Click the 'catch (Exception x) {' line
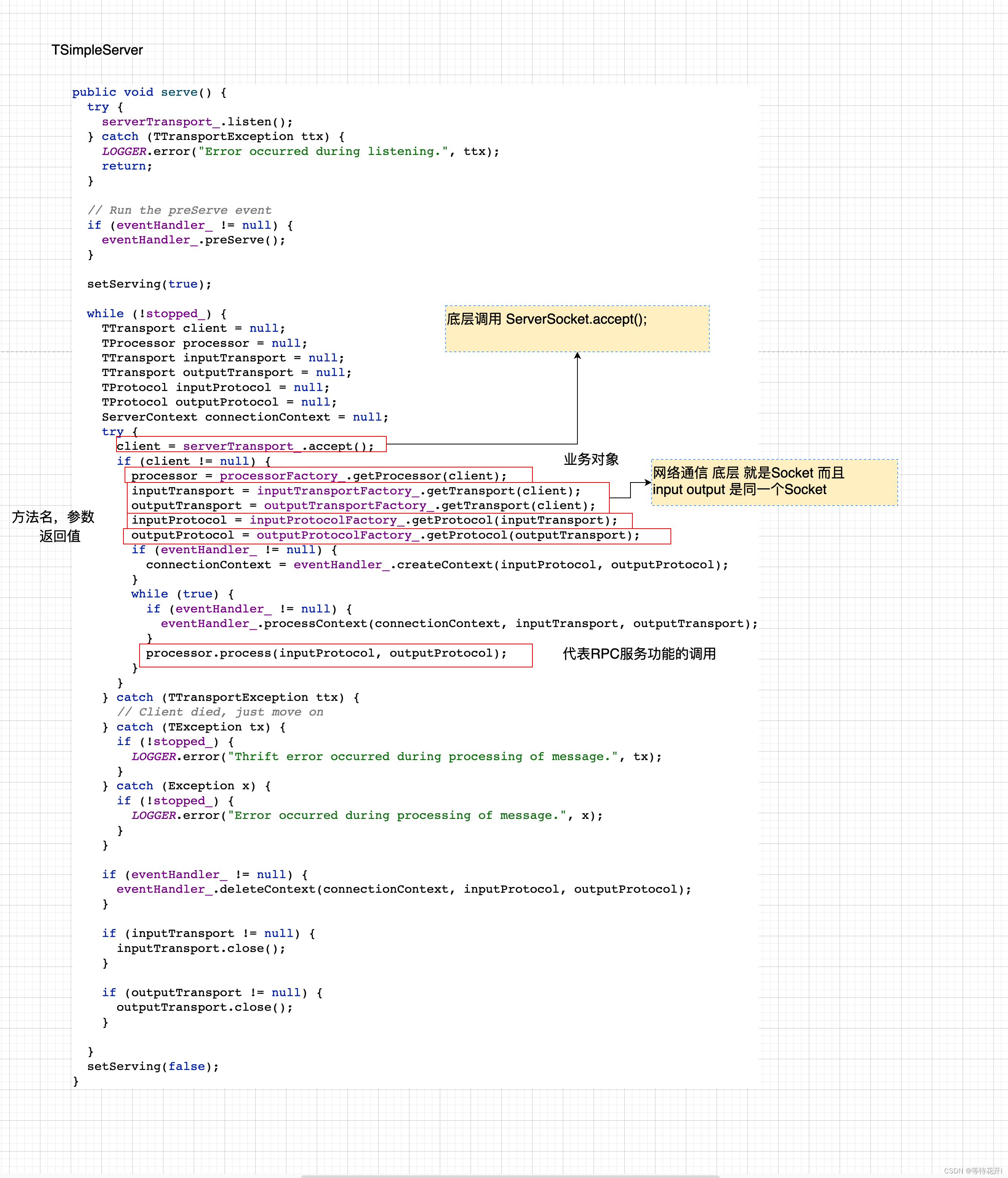Screen dimensions: 1008x1178 pos(186,786)
